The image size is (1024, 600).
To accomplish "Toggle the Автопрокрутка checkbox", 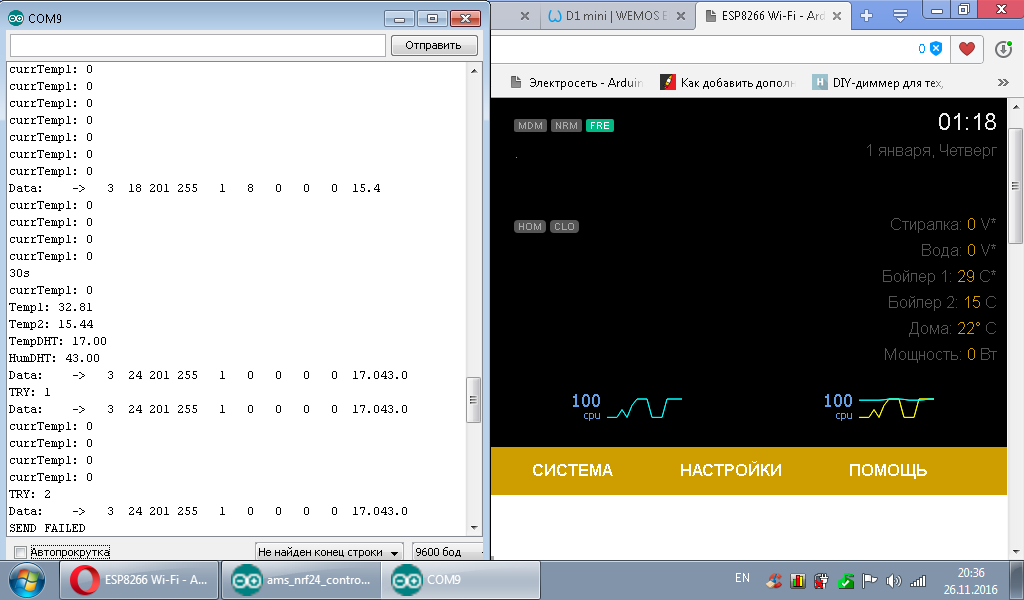I will pyautogui.click(x=20, y=552).
